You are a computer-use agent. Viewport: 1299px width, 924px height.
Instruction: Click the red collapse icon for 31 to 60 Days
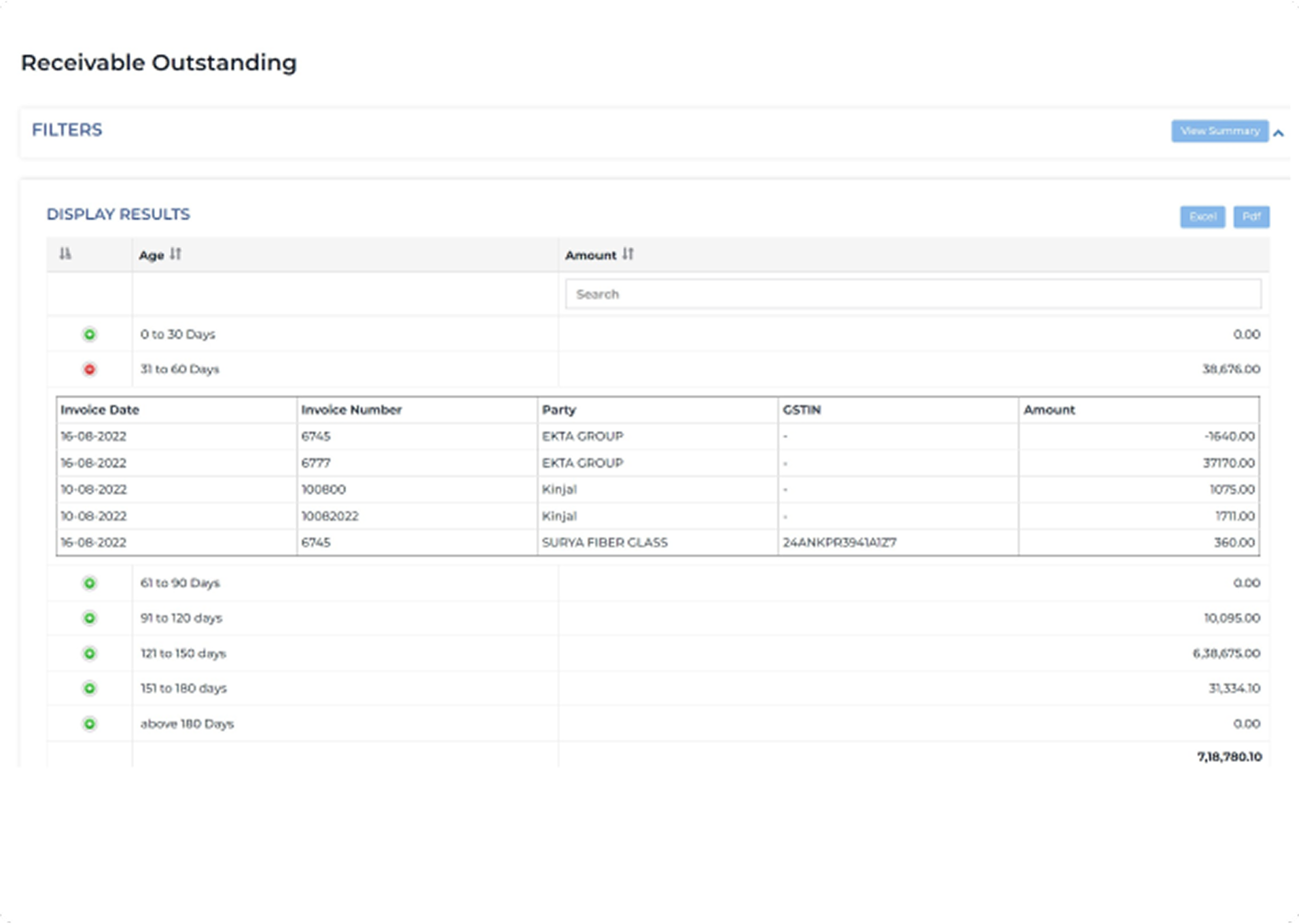90,369
